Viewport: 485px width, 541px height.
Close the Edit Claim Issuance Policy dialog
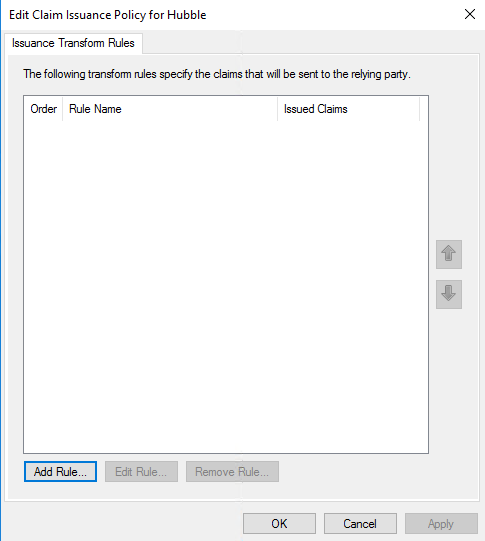[470, 14]
